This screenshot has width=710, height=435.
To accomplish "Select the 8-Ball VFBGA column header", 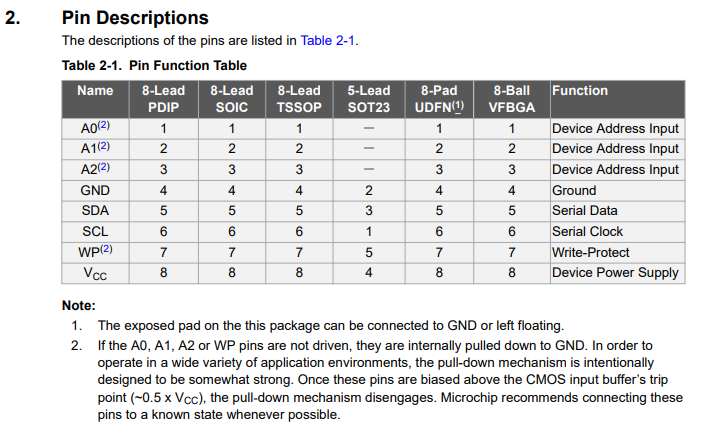I will 512,99.
